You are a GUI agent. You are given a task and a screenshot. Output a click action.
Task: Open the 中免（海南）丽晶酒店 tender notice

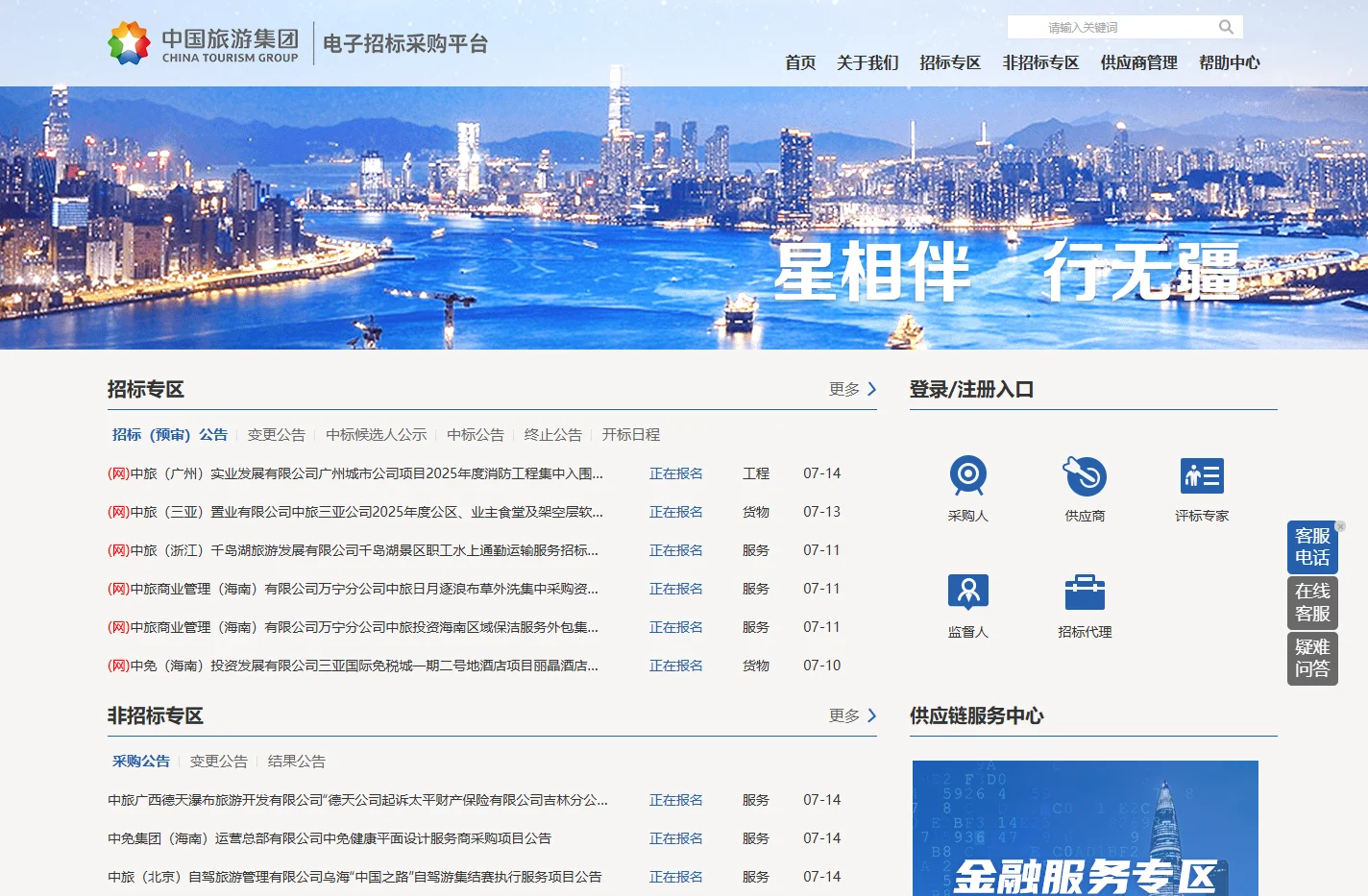tap(353, 666)
